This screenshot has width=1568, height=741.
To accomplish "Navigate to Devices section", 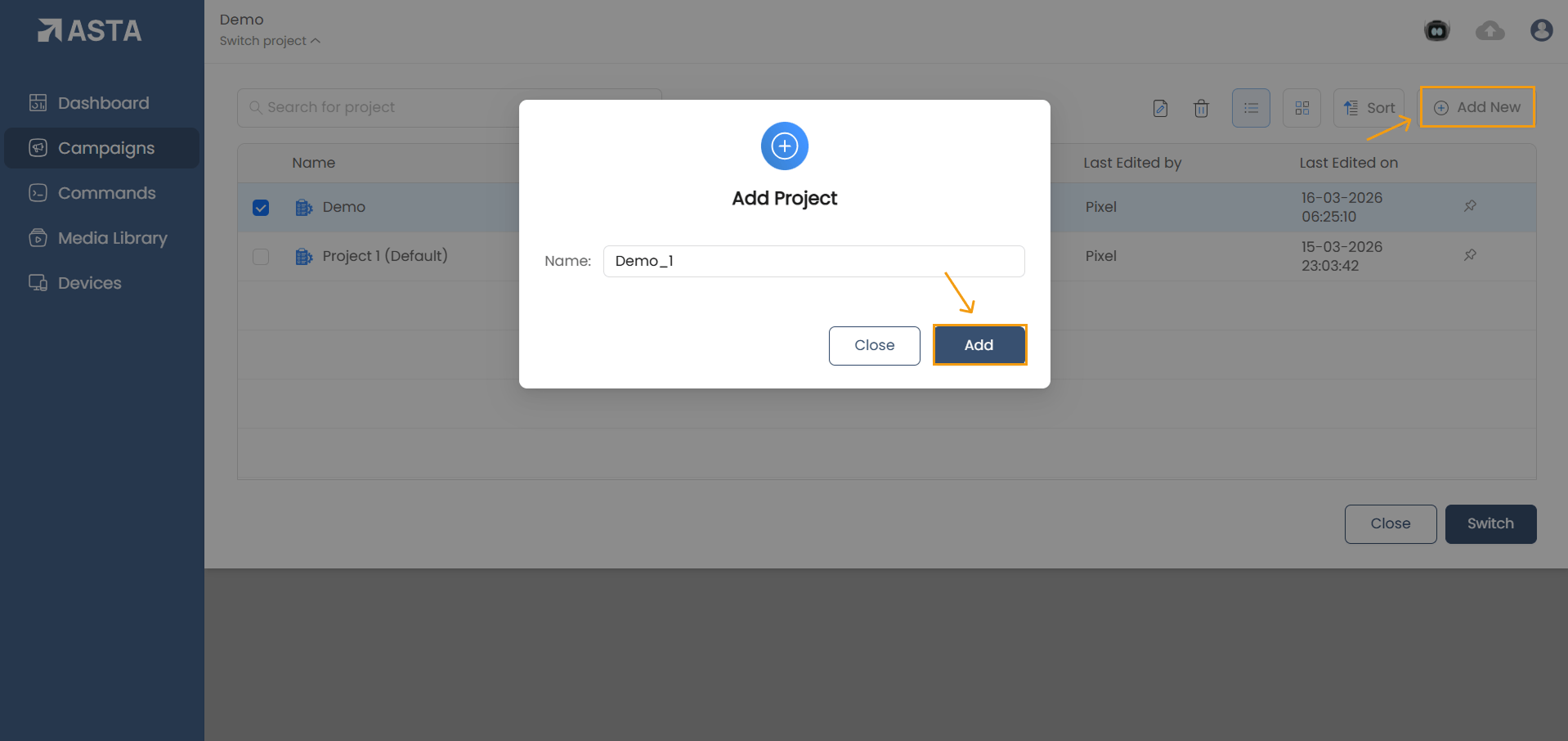I will pos(89,283).
